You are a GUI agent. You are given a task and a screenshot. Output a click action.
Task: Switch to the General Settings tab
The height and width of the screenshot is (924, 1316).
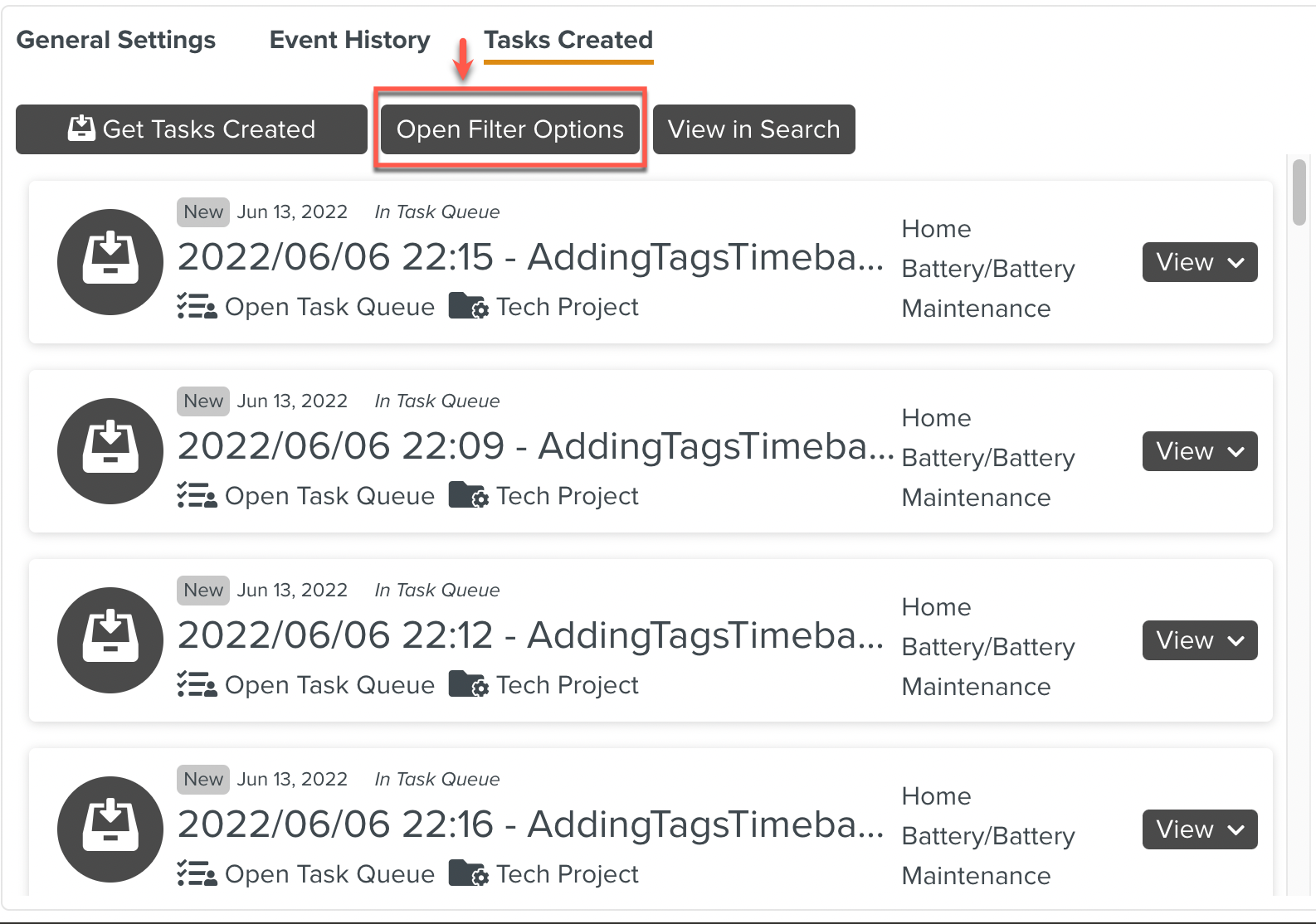click(116, 40)
